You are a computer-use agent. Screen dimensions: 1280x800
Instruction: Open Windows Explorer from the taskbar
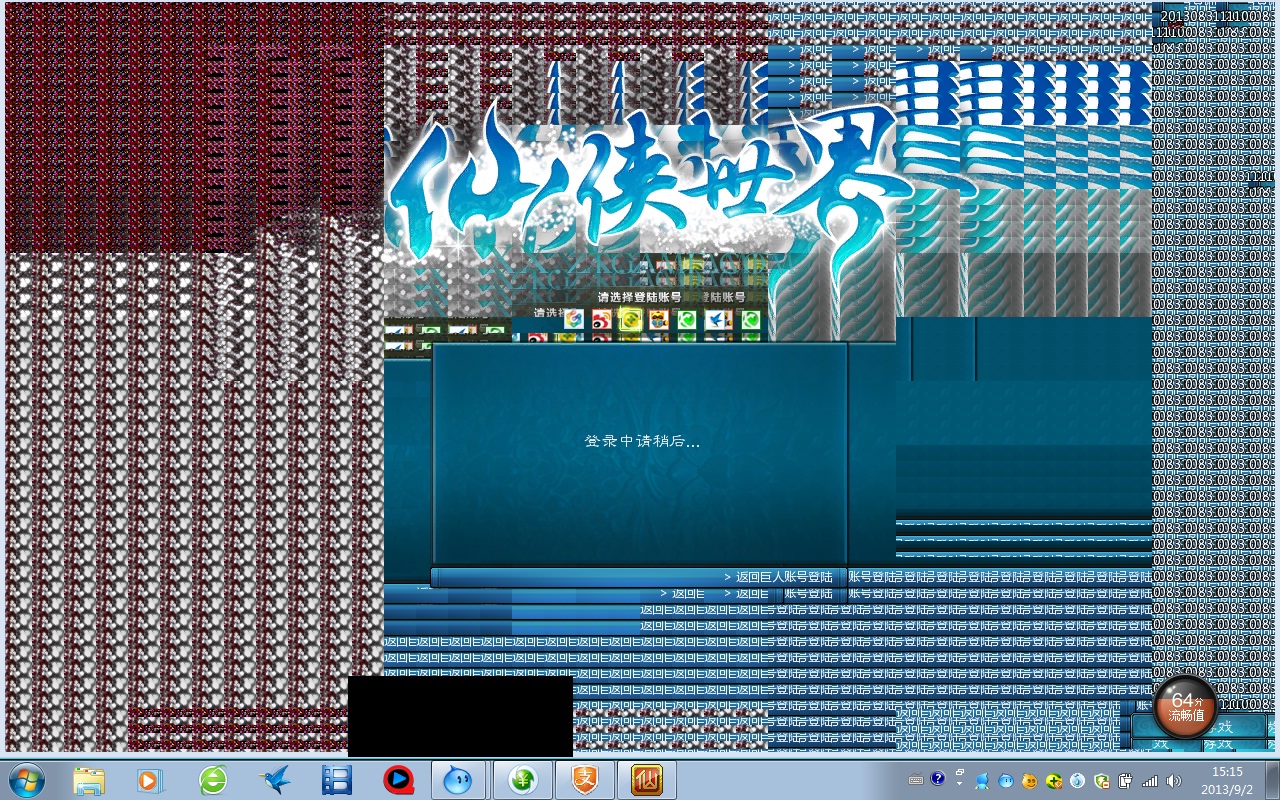pos(88,780)
